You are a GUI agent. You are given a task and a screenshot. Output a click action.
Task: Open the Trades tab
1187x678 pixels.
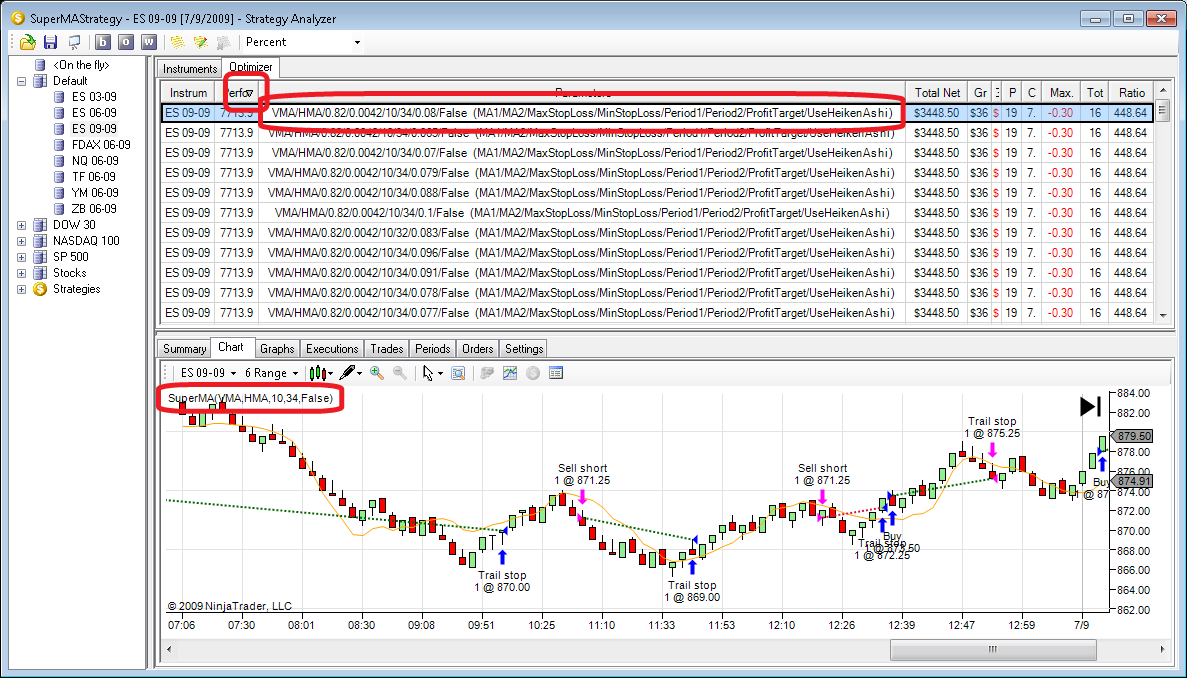click(386, 349)
